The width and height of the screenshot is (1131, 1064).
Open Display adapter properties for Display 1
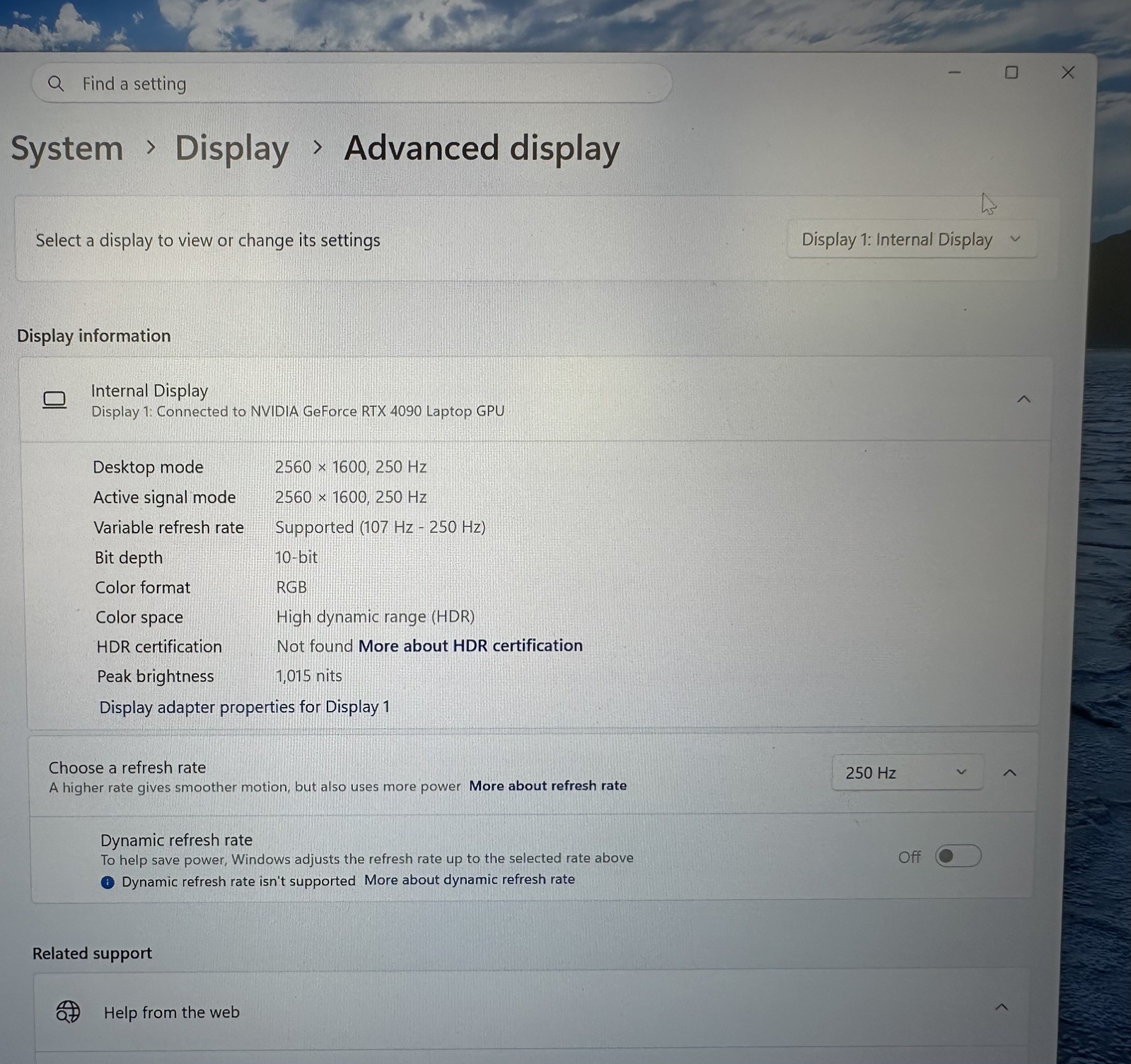245,707
